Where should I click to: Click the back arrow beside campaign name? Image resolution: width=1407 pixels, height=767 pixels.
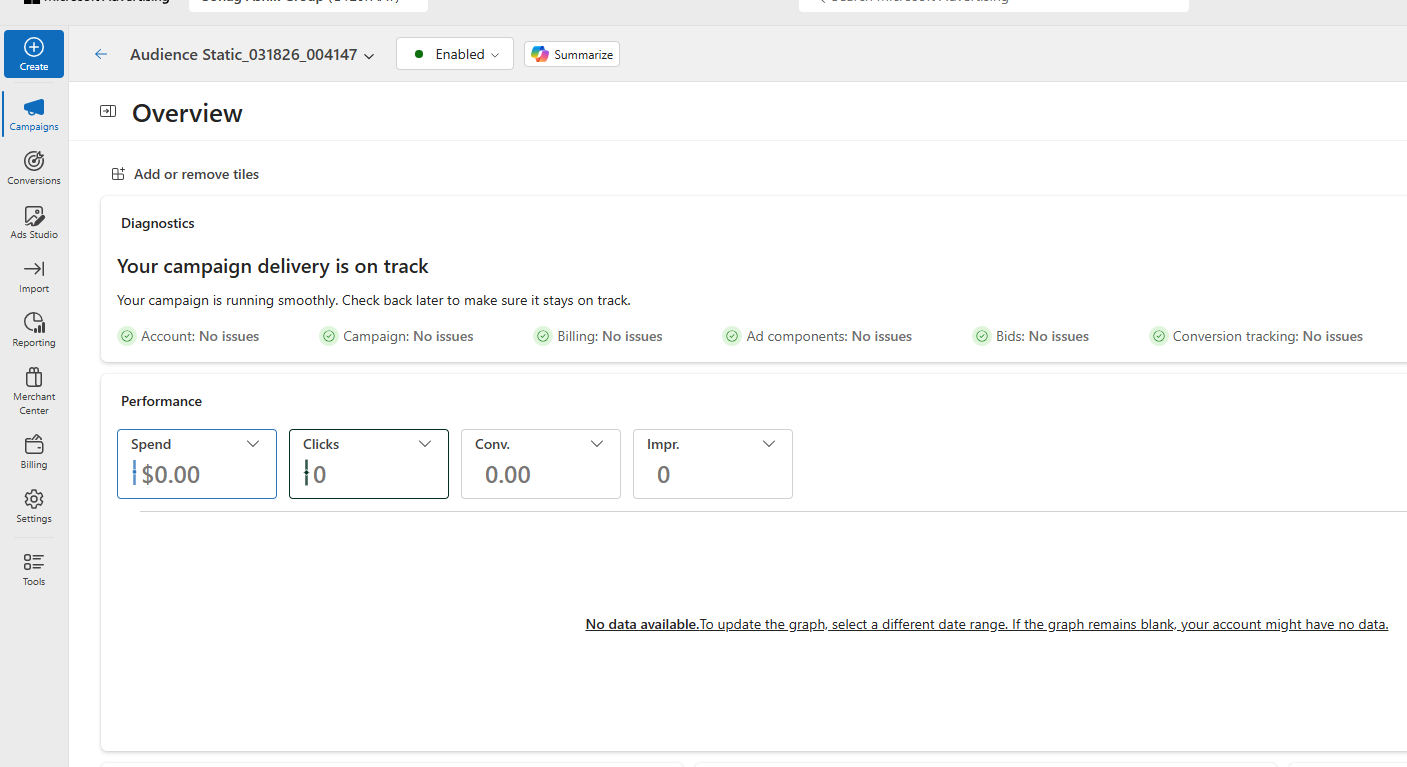[x=101, y=55]
